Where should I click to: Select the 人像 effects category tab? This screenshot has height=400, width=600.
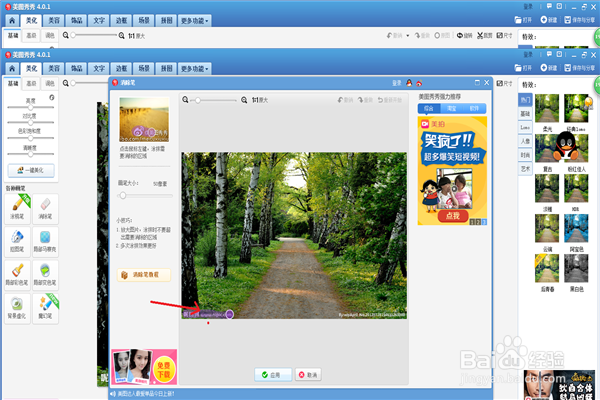coord(525,141)
